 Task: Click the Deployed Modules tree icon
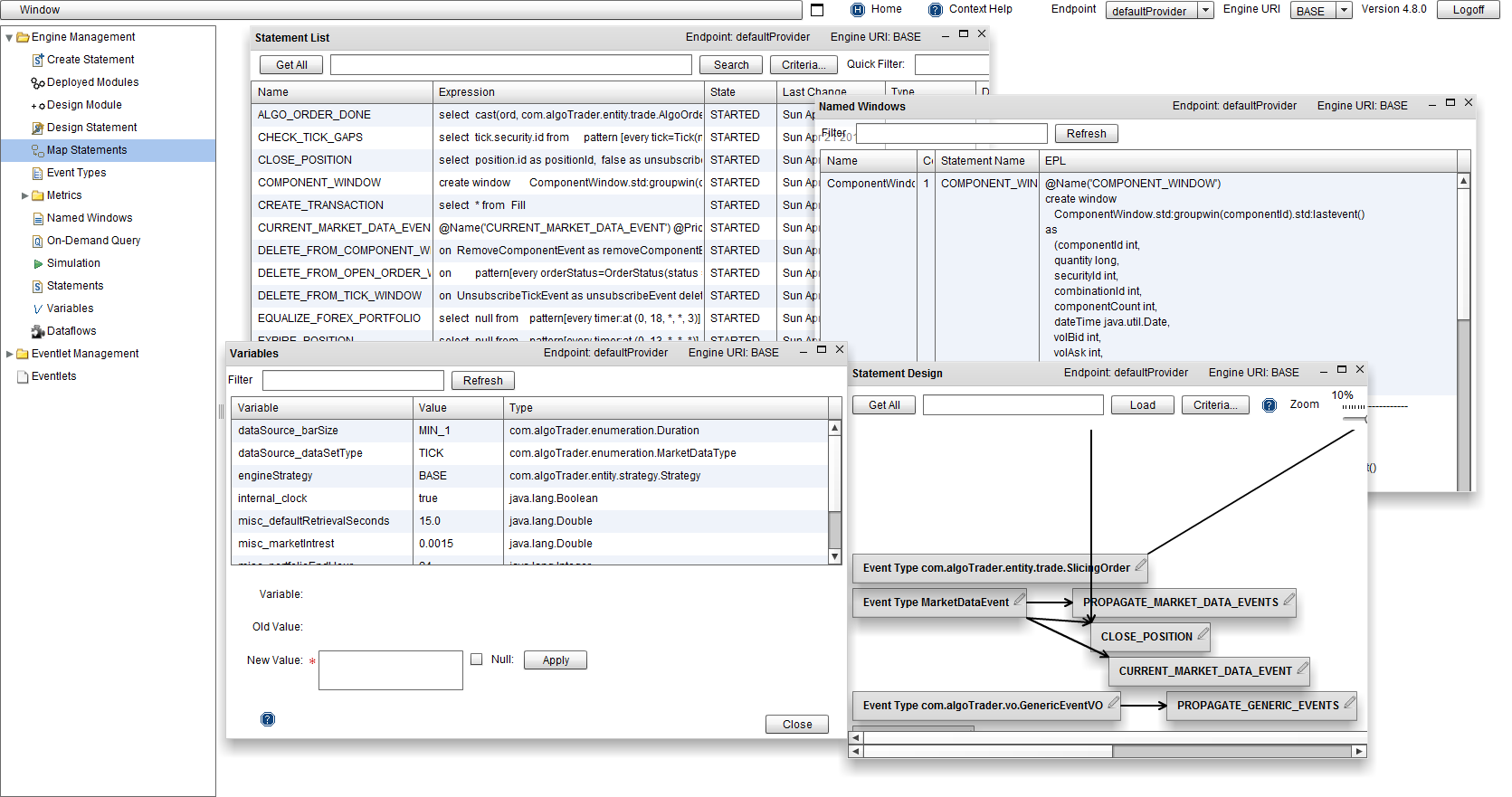click(38, 83)
